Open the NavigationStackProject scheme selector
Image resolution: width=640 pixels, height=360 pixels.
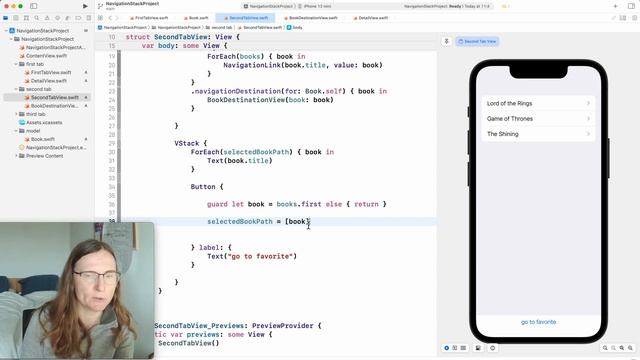click(268, 6)
